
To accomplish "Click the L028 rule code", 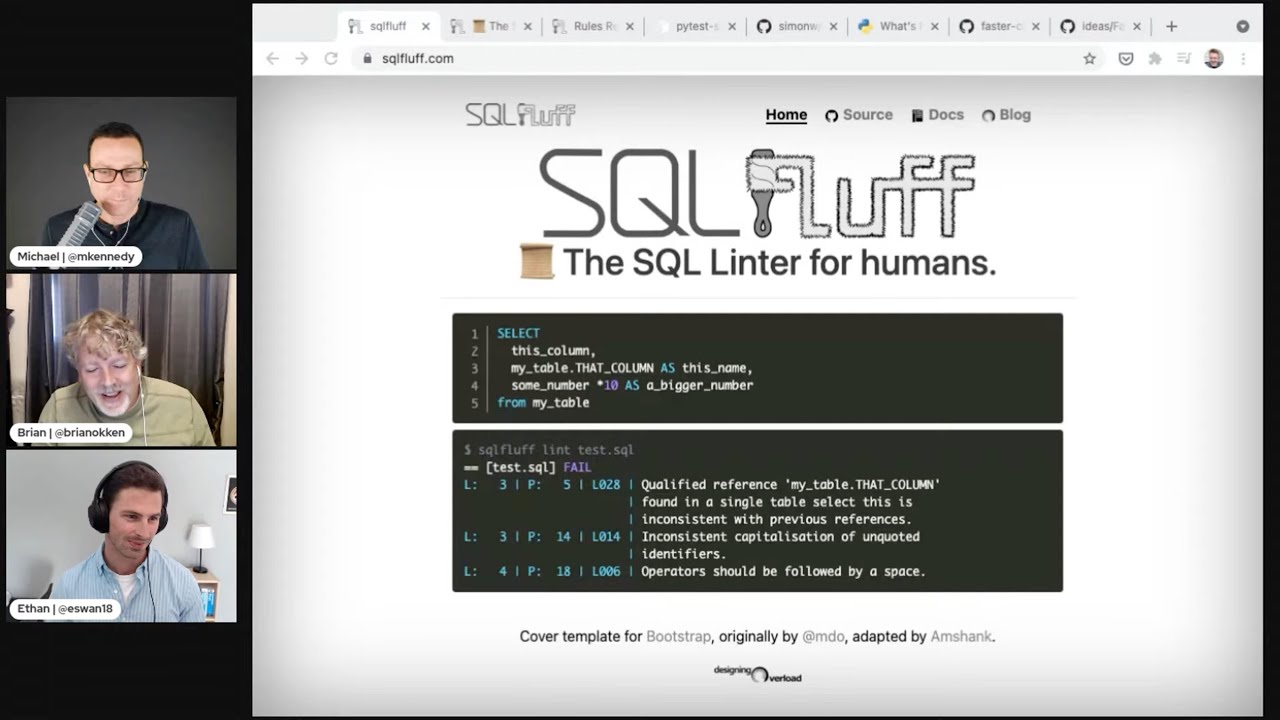I will (606, 485).
